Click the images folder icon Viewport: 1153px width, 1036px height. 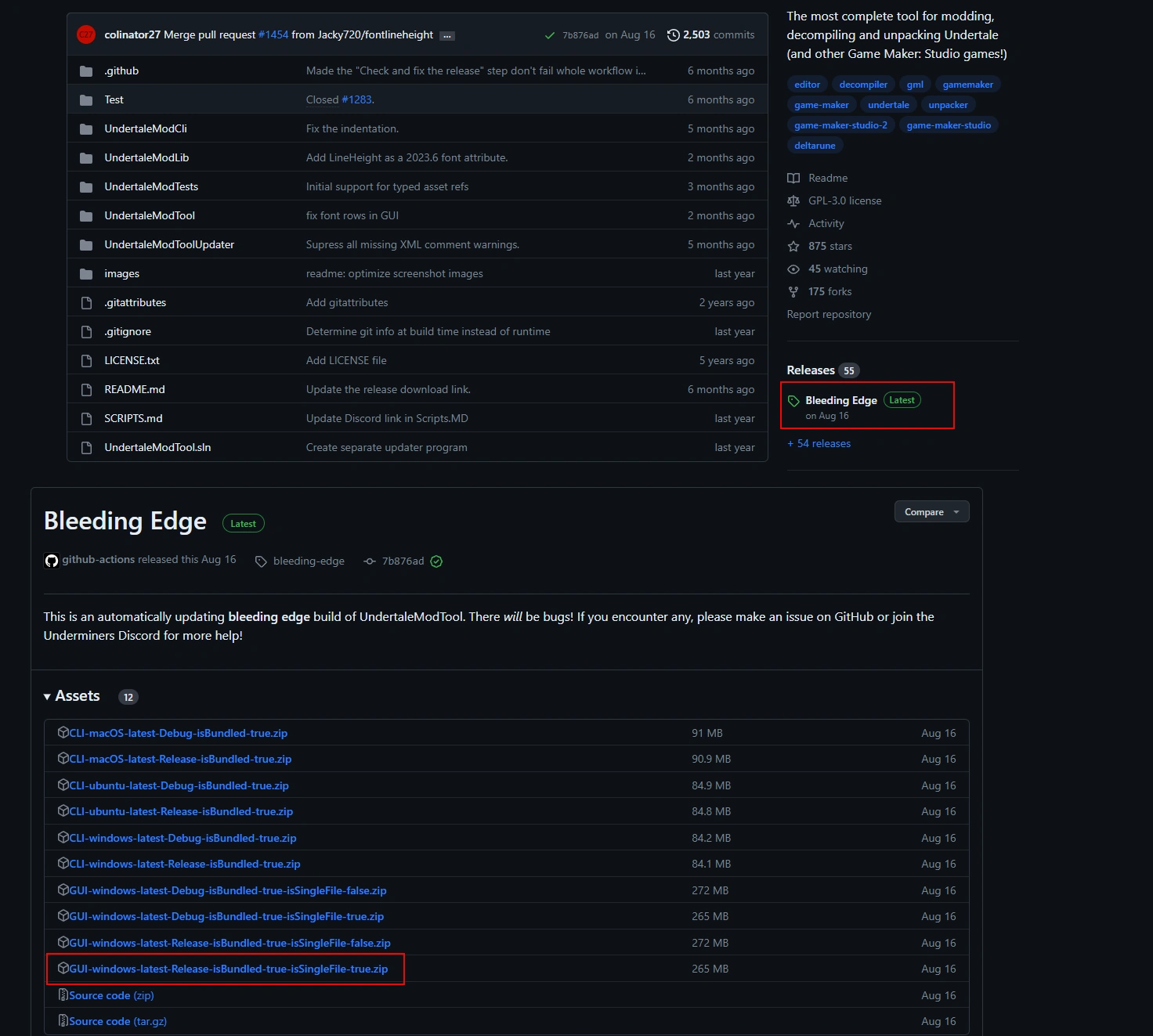click(x=86, y=274)
